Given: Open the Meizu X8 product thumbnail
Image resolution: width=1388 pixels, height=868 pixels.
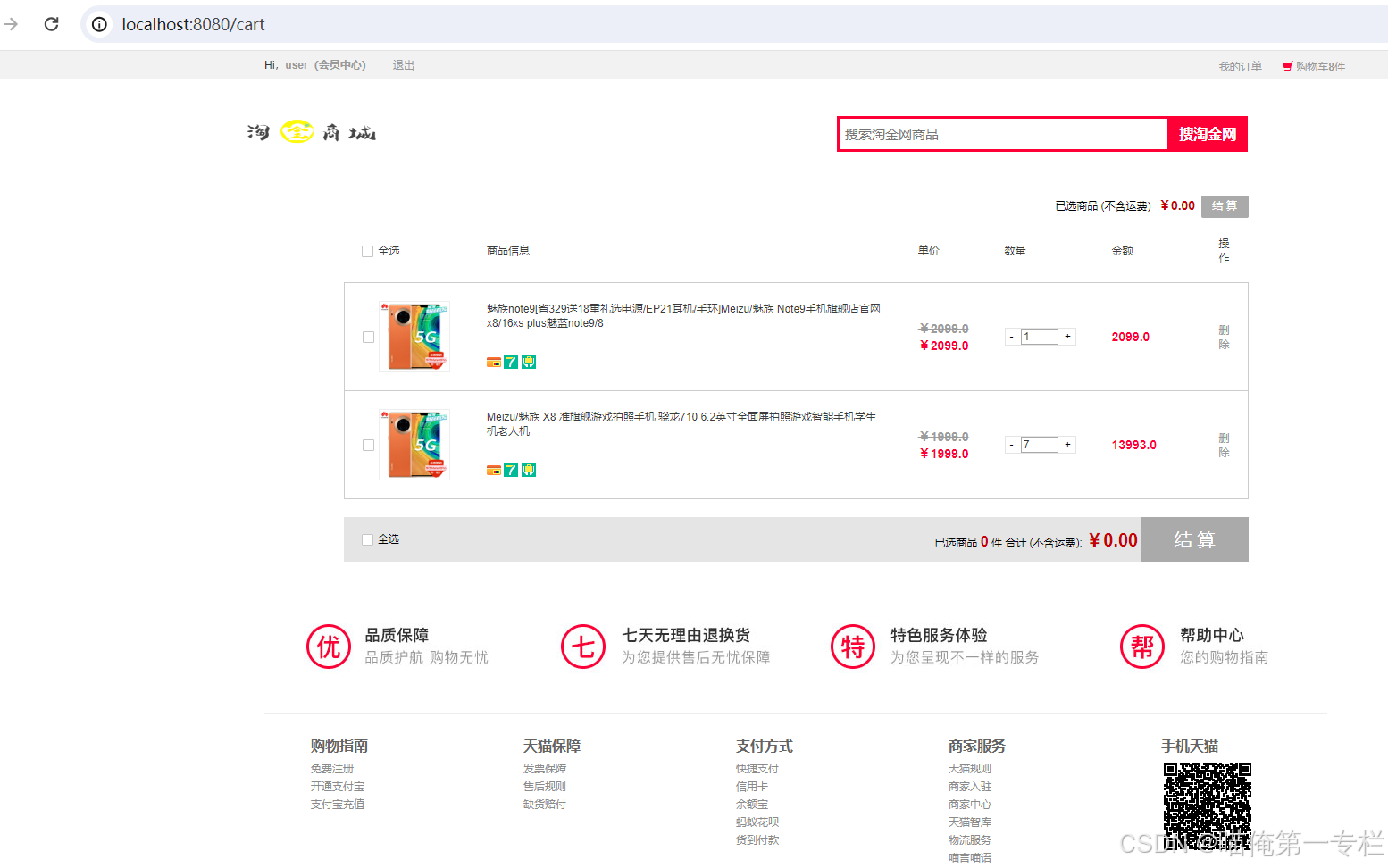Looking at the screenshot, I should [414, 445].
